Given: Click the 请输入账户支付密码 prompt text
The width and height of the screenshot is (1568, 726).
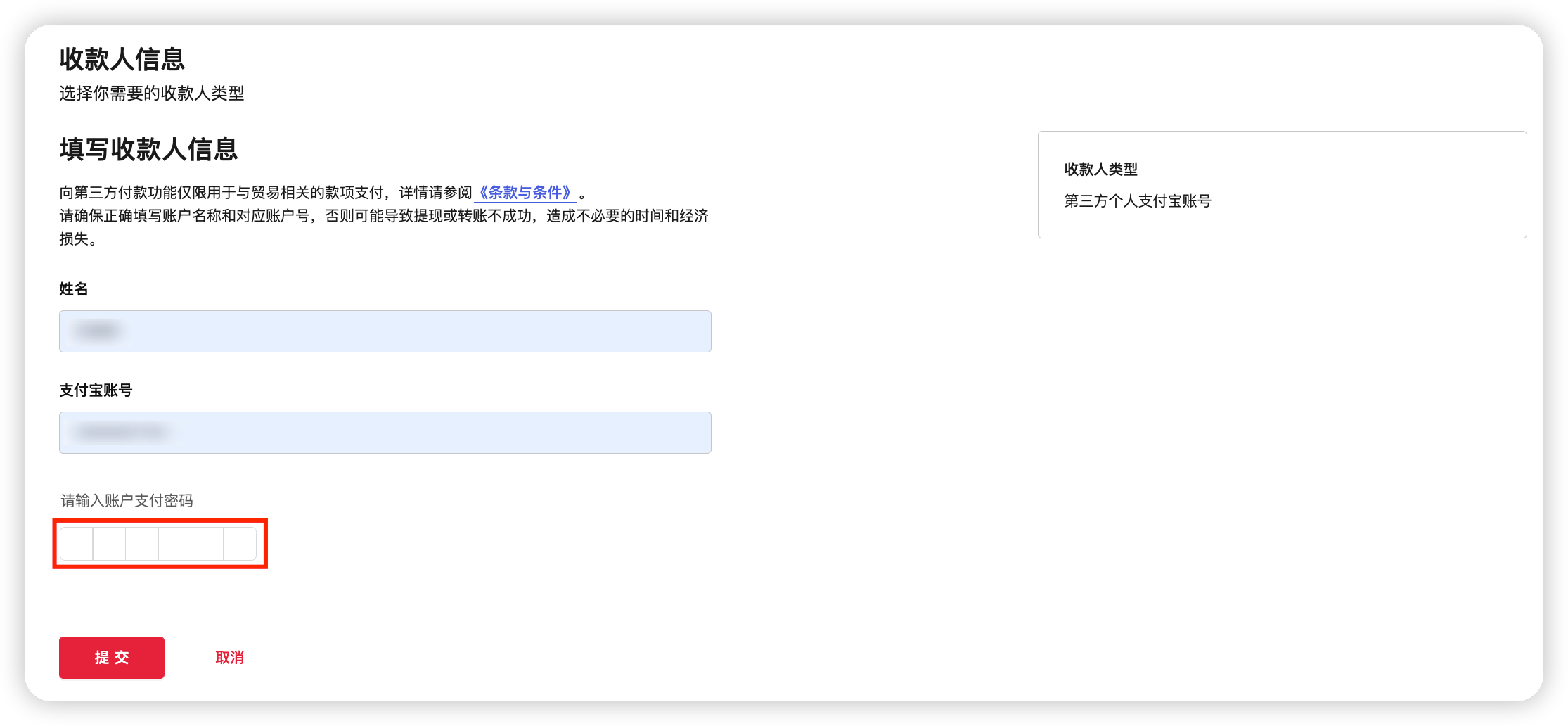Looking at the screenshot, I should (x=127, y=500).
